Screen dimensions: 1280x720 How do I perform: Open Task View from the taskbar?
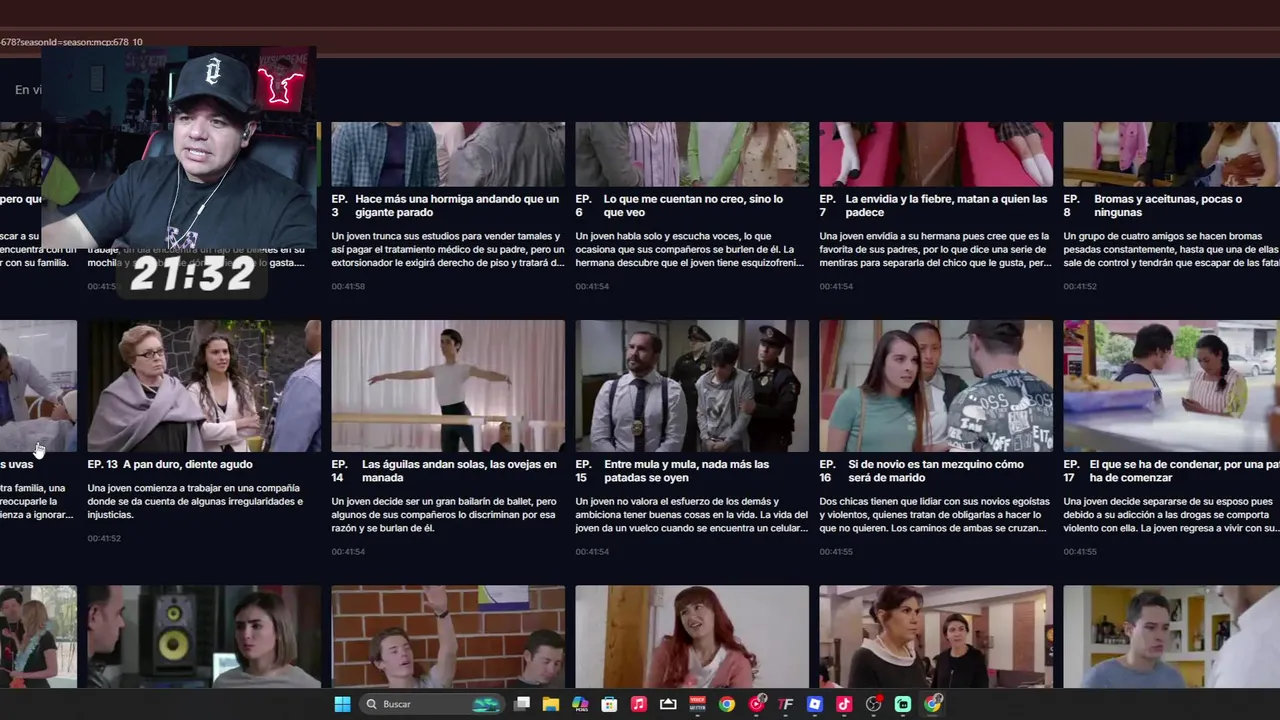click(522, 704)
